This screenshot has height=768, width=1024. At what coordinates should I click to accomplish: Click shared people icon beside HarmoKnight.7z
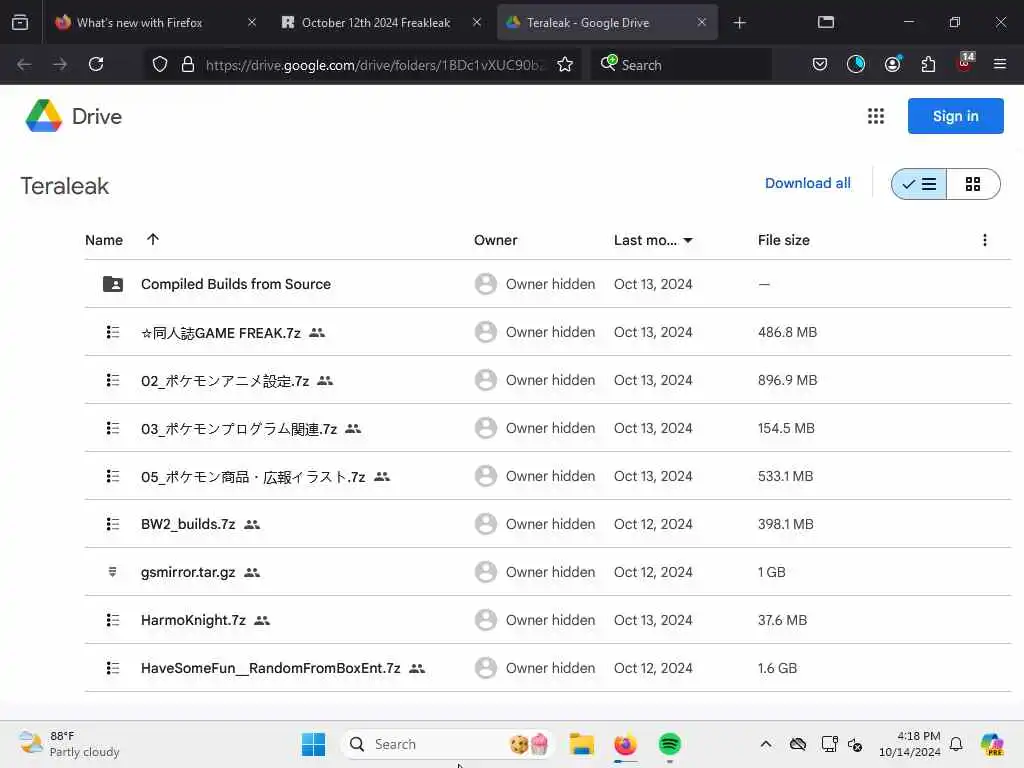(x=262, y=620)
